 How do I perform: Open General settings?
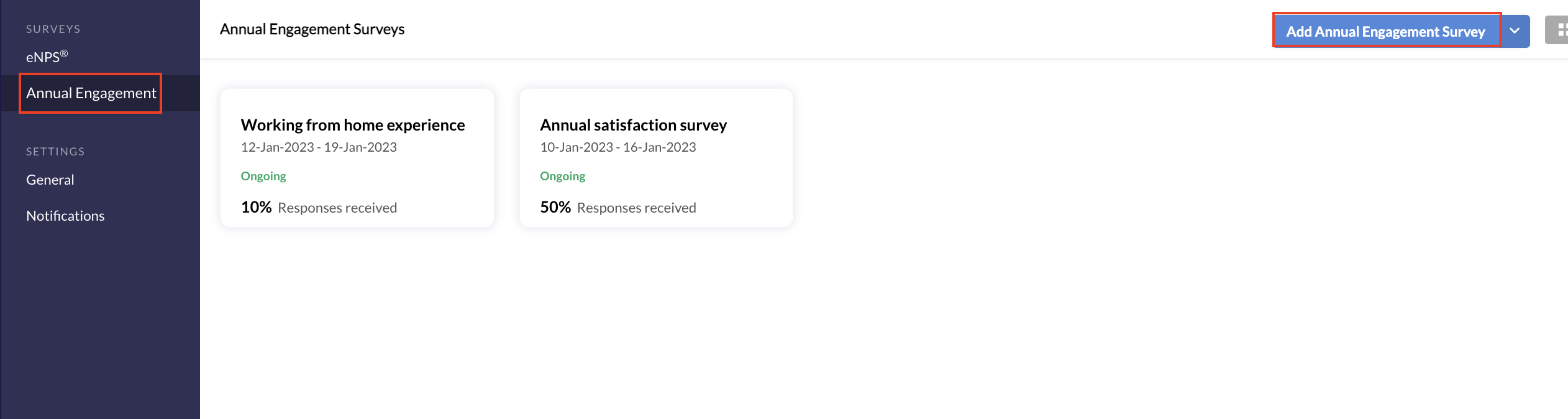[50, 180]
